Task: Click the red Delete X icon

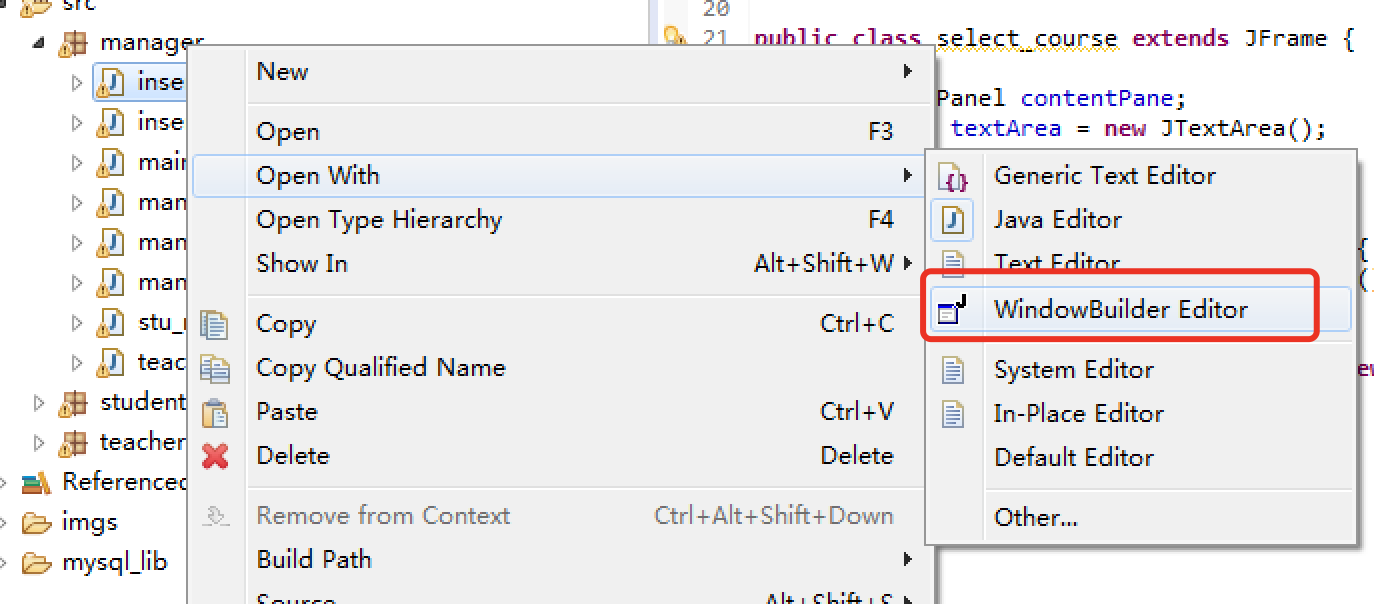Action: click(x=215, y=456)
